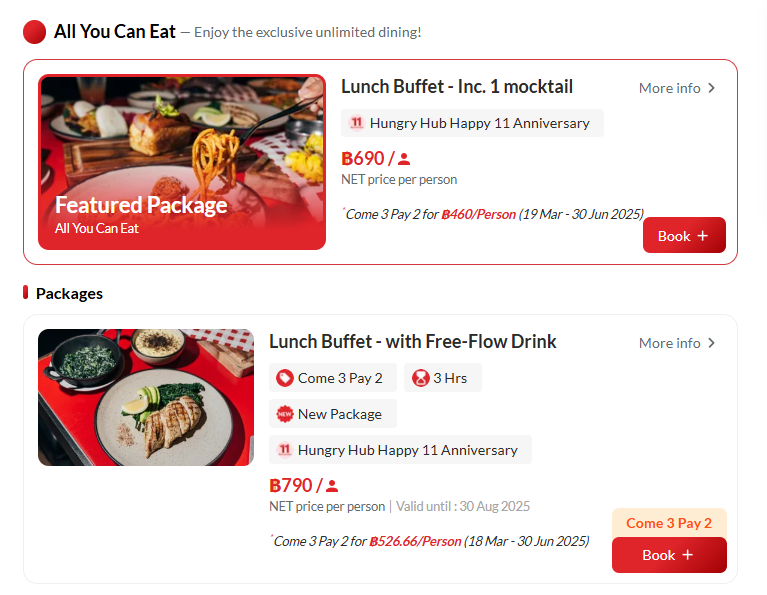Open the Featured Package food image

[182, 162]
